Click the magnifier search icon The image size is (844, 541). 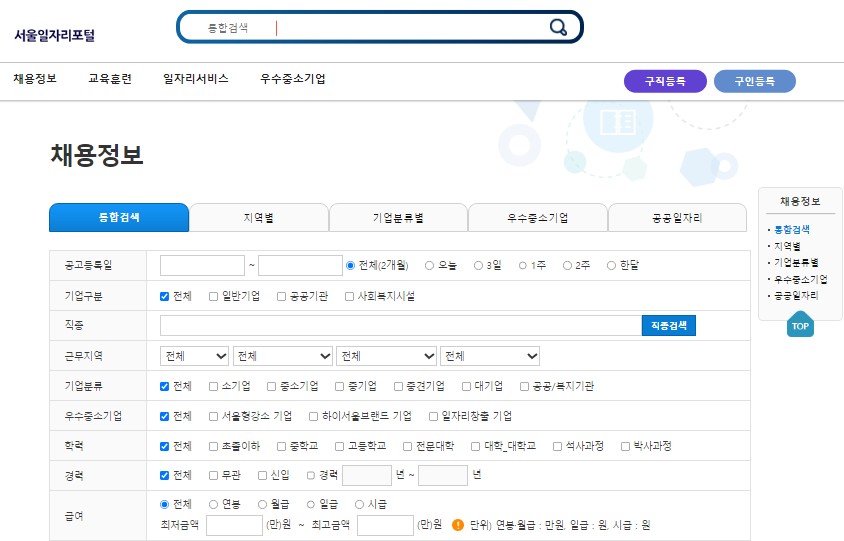pyautogui.click(x=558, y=27)
